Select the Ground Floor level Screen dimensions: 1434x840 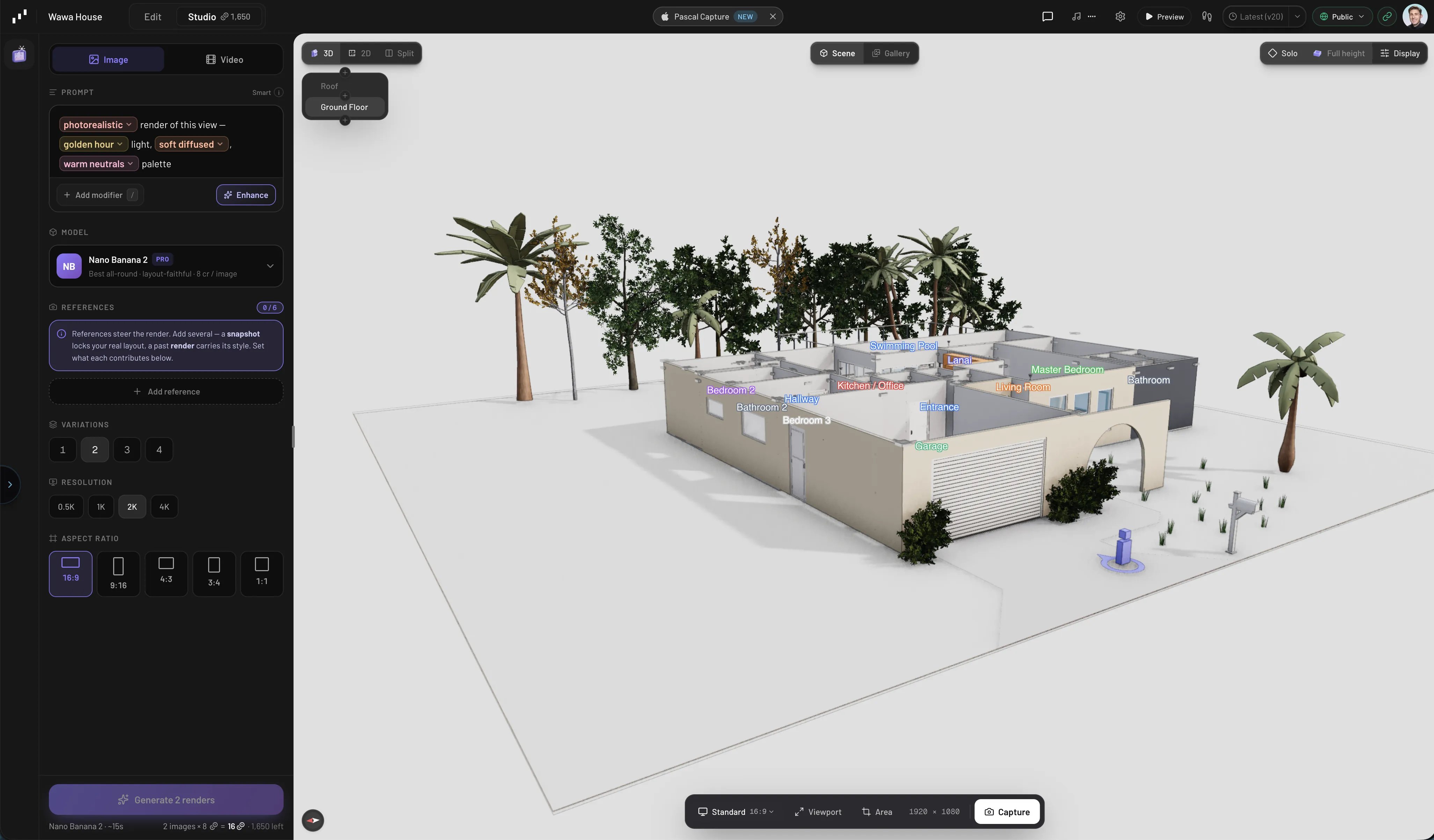(x=344, y=107)
